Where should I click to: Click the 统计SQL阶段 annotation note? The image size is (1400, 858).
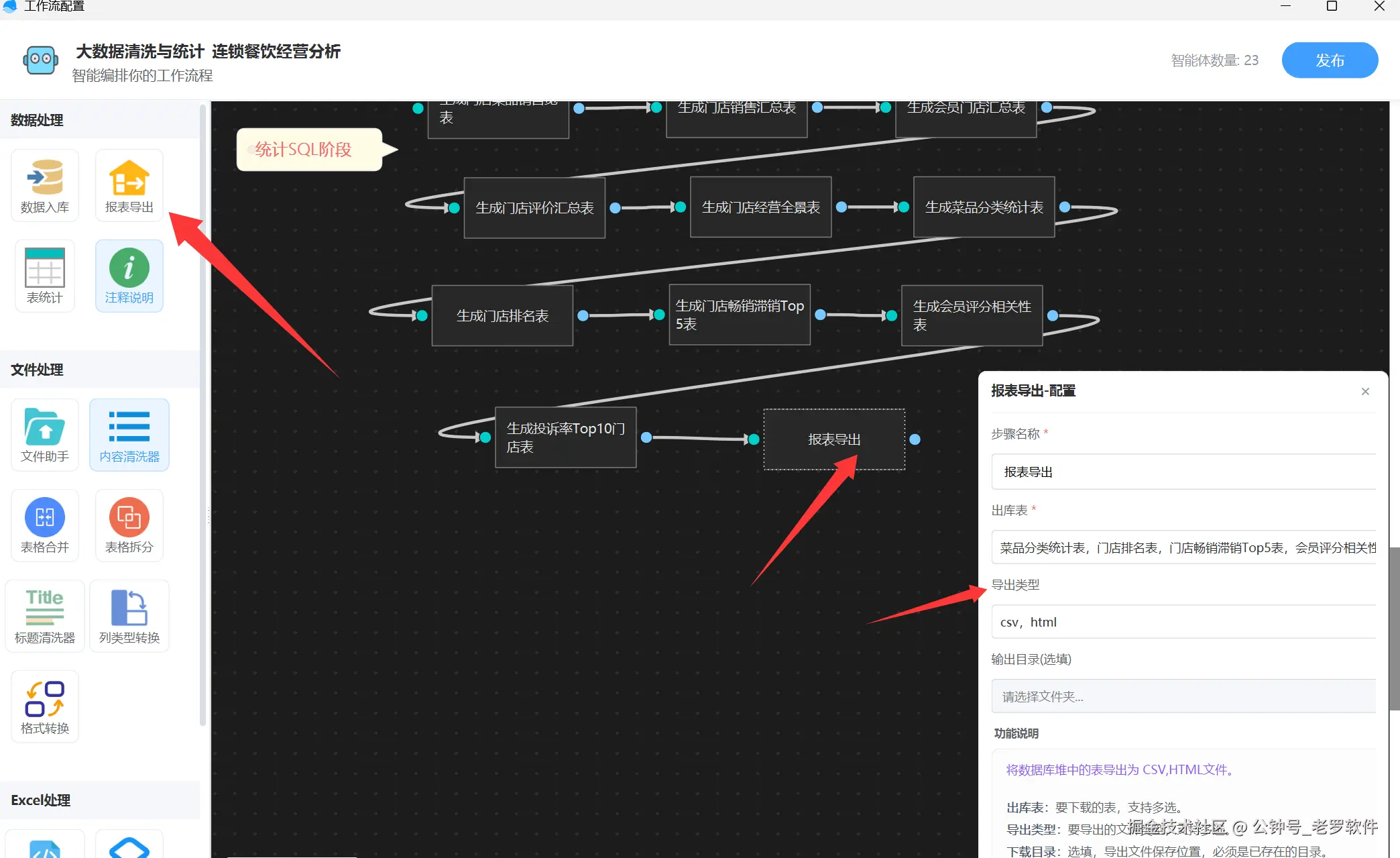point(310,150)
